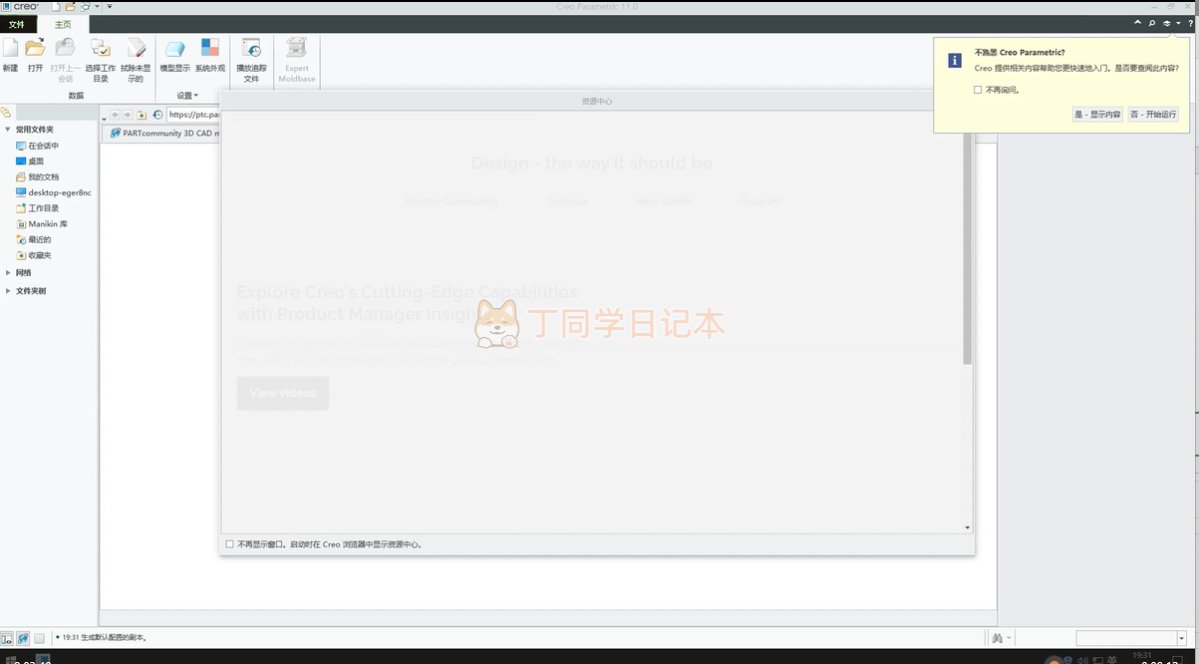1199x664 pixels.
Task: Select the PARTcommunity 3D CAD browser tab
Action: point(164,133)
